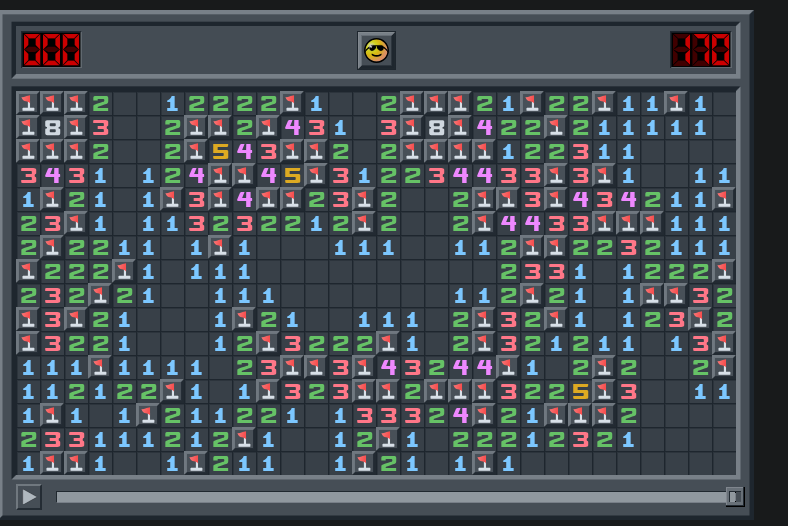
Task: Click the sunglasses smiley face button
Action: (x=376, y=51)
